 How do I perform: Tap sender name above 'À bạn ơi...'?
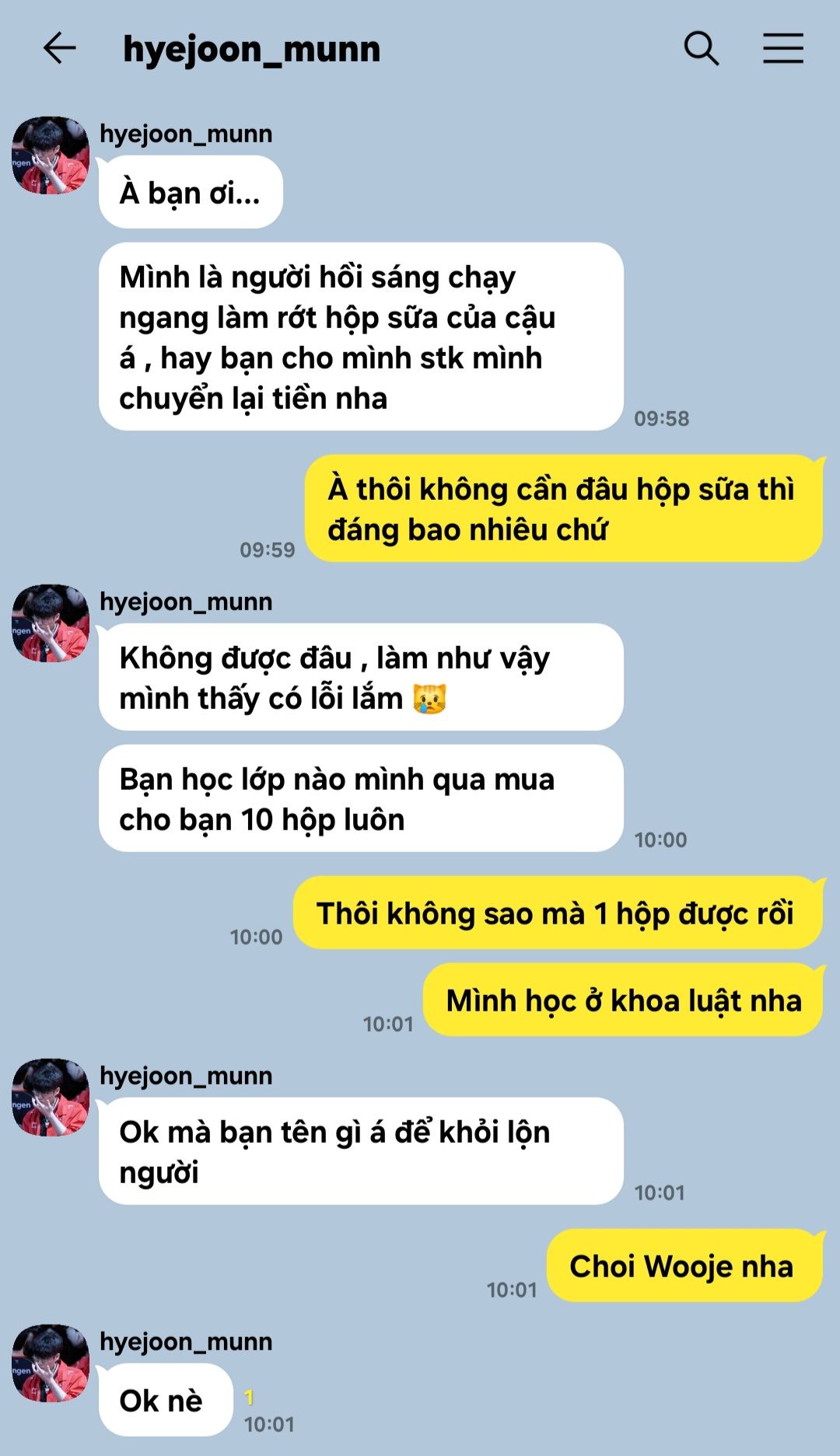(186, 134)
